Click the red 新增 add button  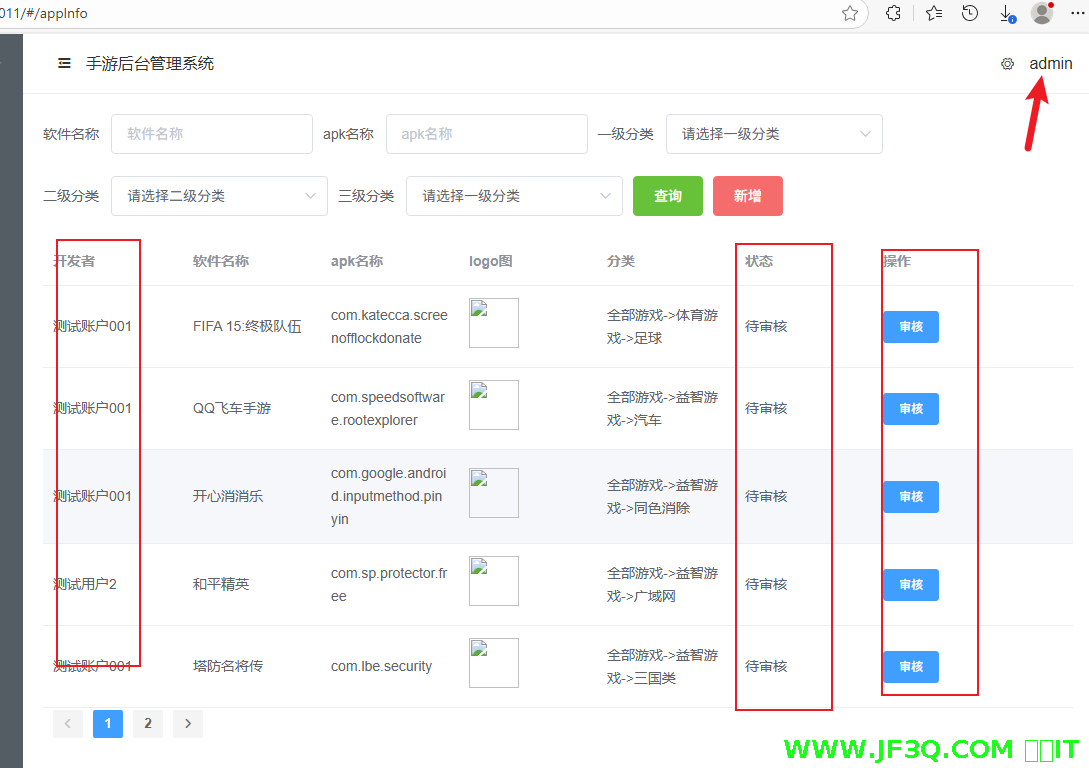click(747, 196)
